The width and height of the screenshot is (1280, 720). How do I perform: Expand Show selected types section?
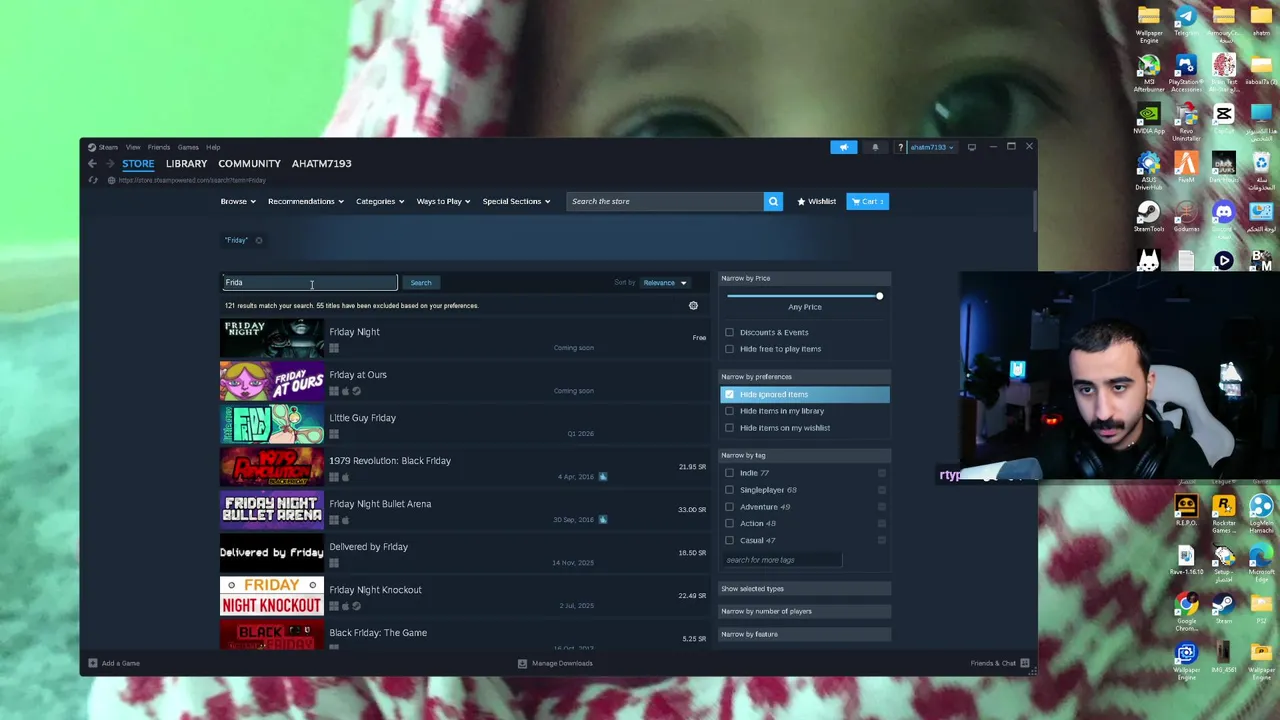point(805,589)
